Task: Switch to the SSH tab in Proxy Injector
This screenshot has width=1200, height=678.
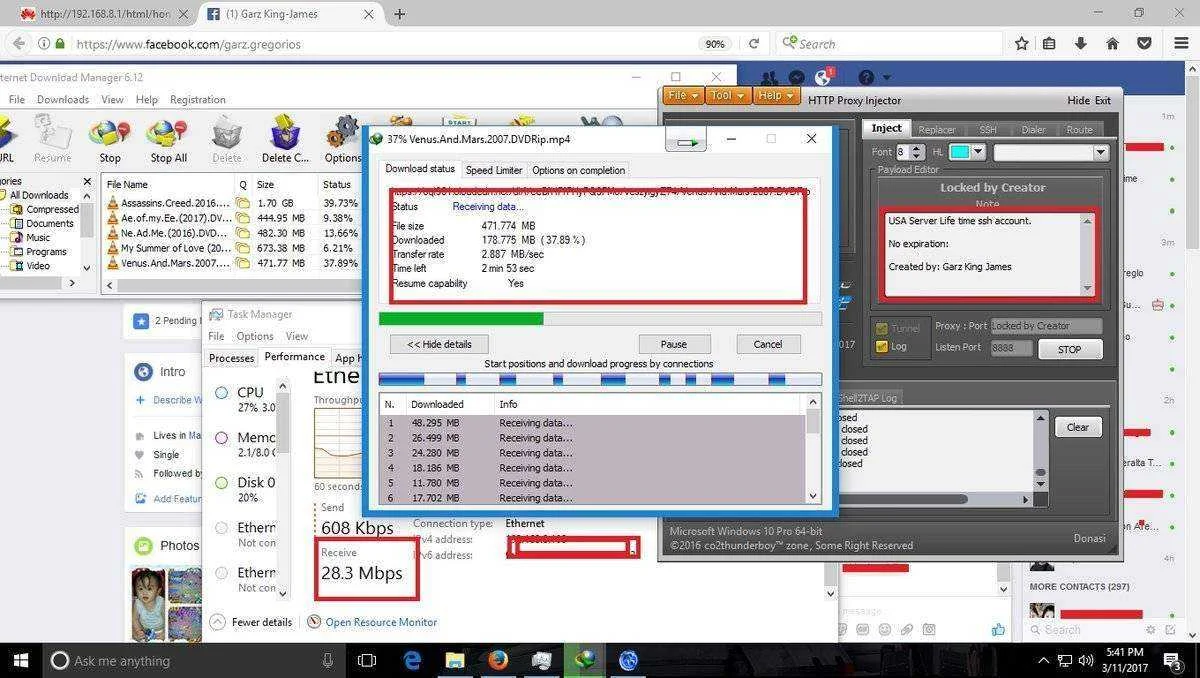Action: pyautogui.click(x=988, y=129)
